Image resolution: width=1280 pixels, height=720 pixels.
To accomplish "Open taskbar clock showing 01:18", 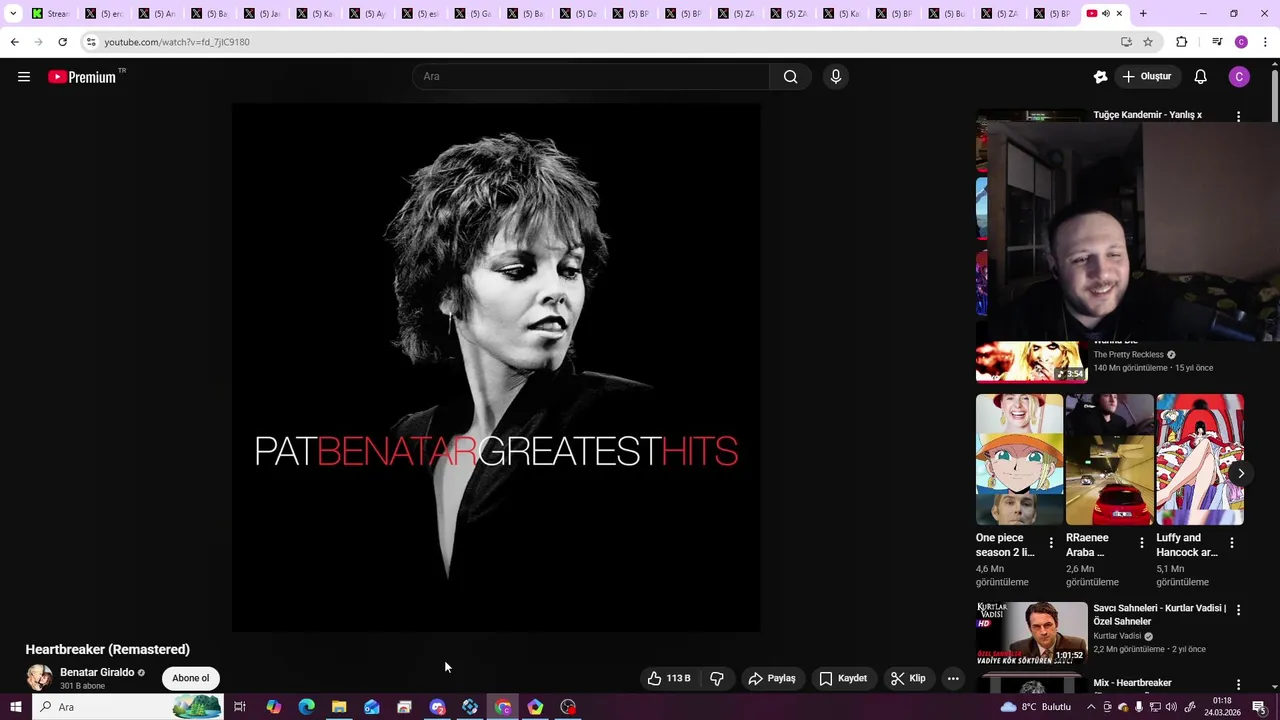I will [x=1222, y=707].
